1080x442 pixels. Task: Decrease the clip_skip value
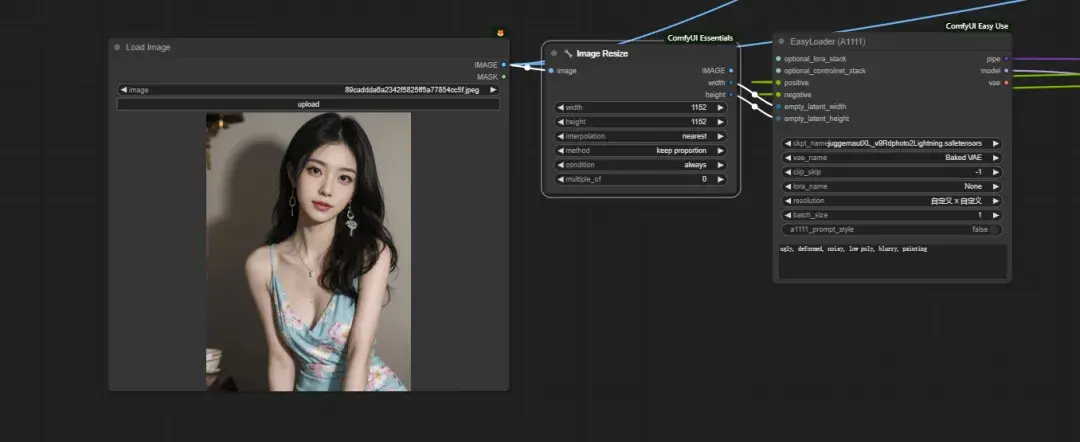click(788, 172)
